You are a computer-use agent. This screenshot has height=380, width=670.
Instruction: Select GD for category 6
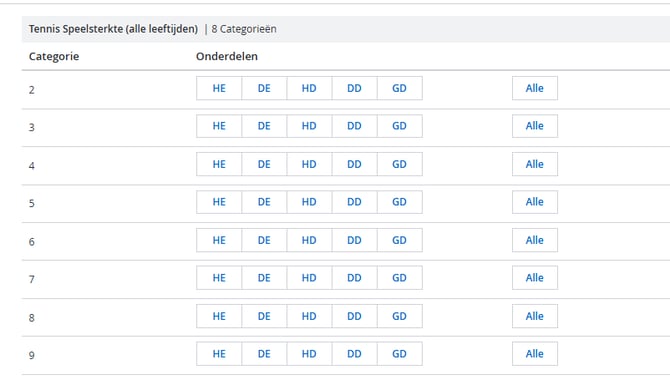tap(400, 240)
